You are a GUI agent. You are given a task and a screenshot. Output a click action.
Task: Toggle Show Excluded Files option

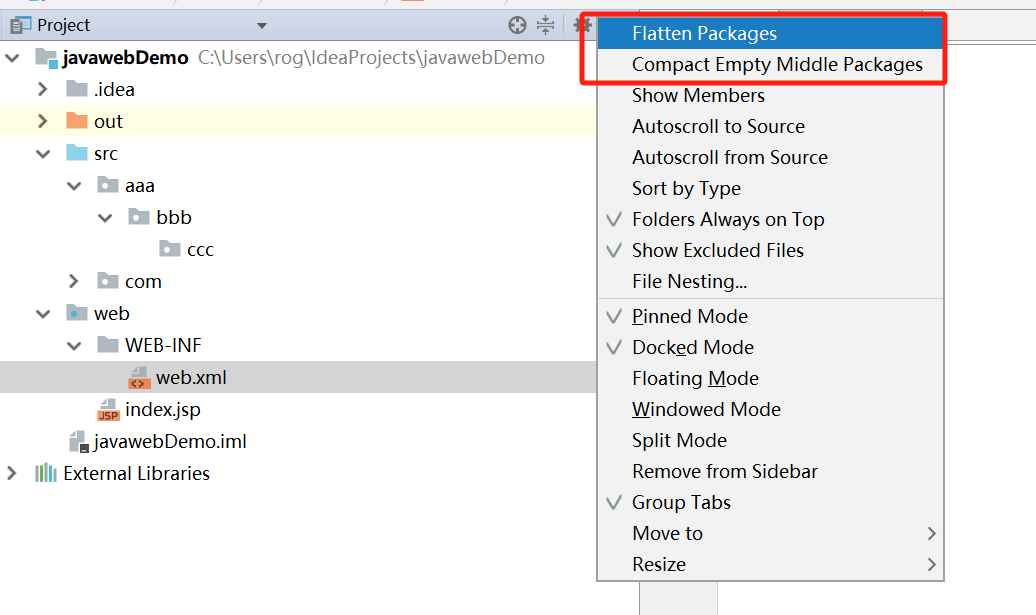[717, 250]
